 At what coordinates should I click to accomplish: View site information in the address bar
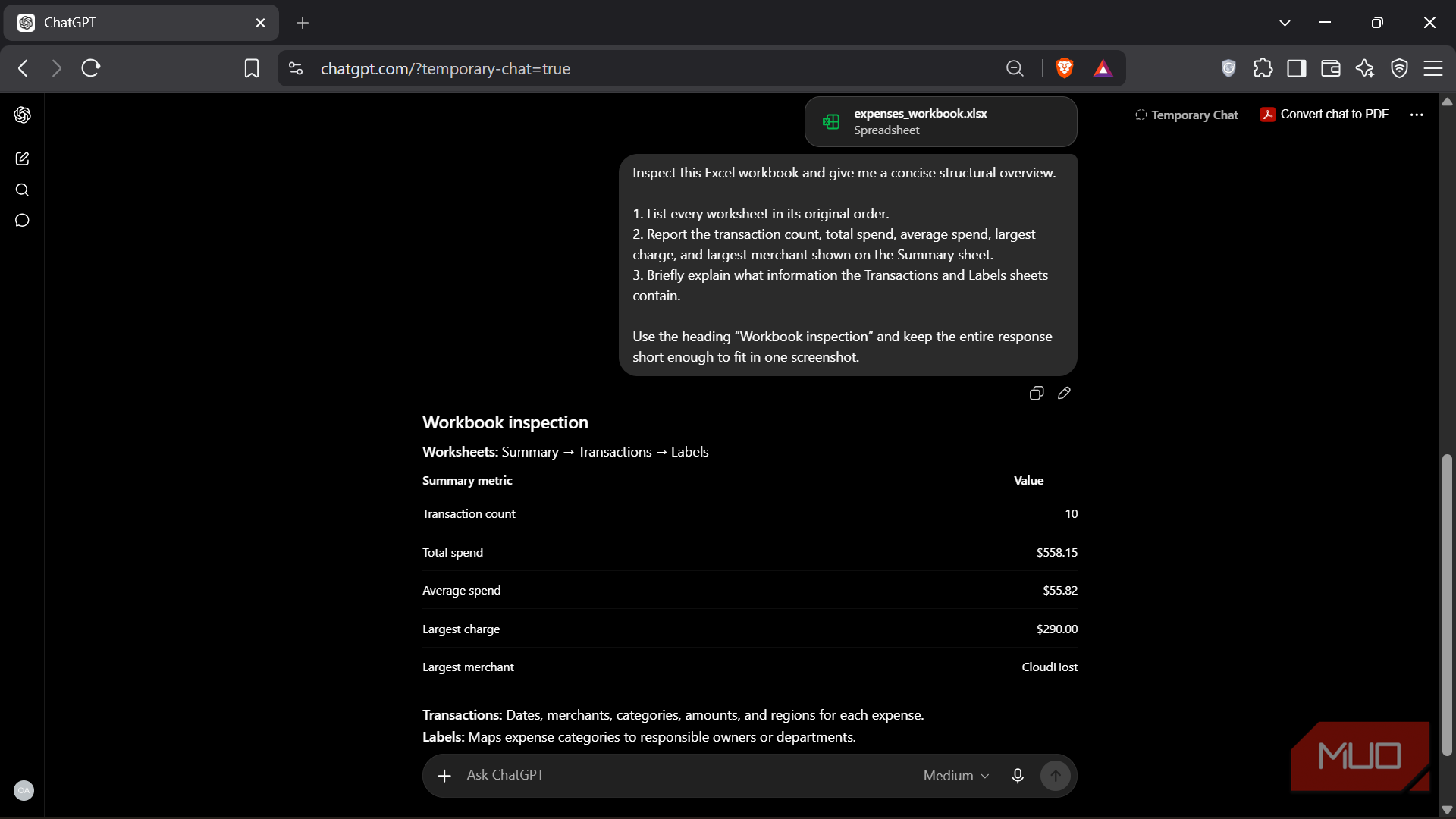tap(296, 68)
